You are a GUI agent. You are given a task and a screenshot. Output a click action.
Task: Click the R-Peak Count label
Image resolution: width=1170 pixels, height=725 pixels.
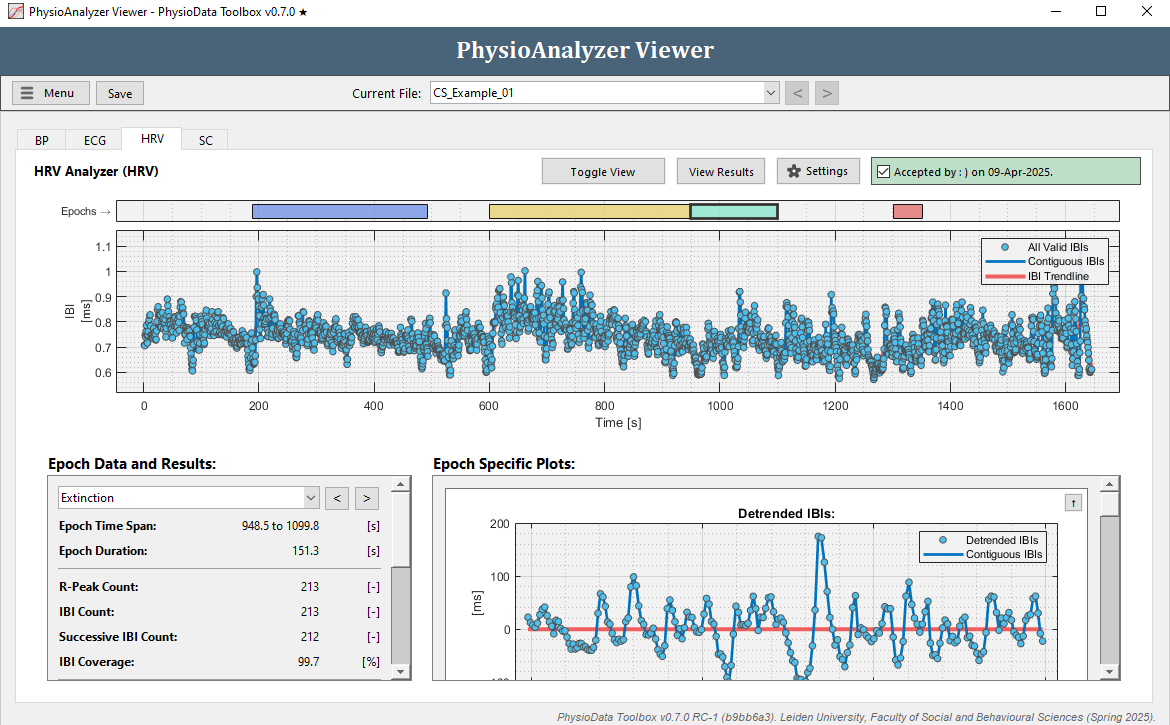click(x=98, y=587)
